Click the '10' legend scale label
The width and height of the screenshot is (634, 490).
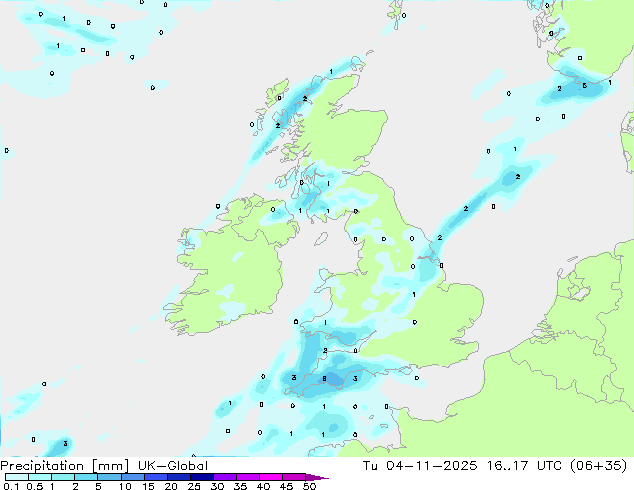point(125,486)
